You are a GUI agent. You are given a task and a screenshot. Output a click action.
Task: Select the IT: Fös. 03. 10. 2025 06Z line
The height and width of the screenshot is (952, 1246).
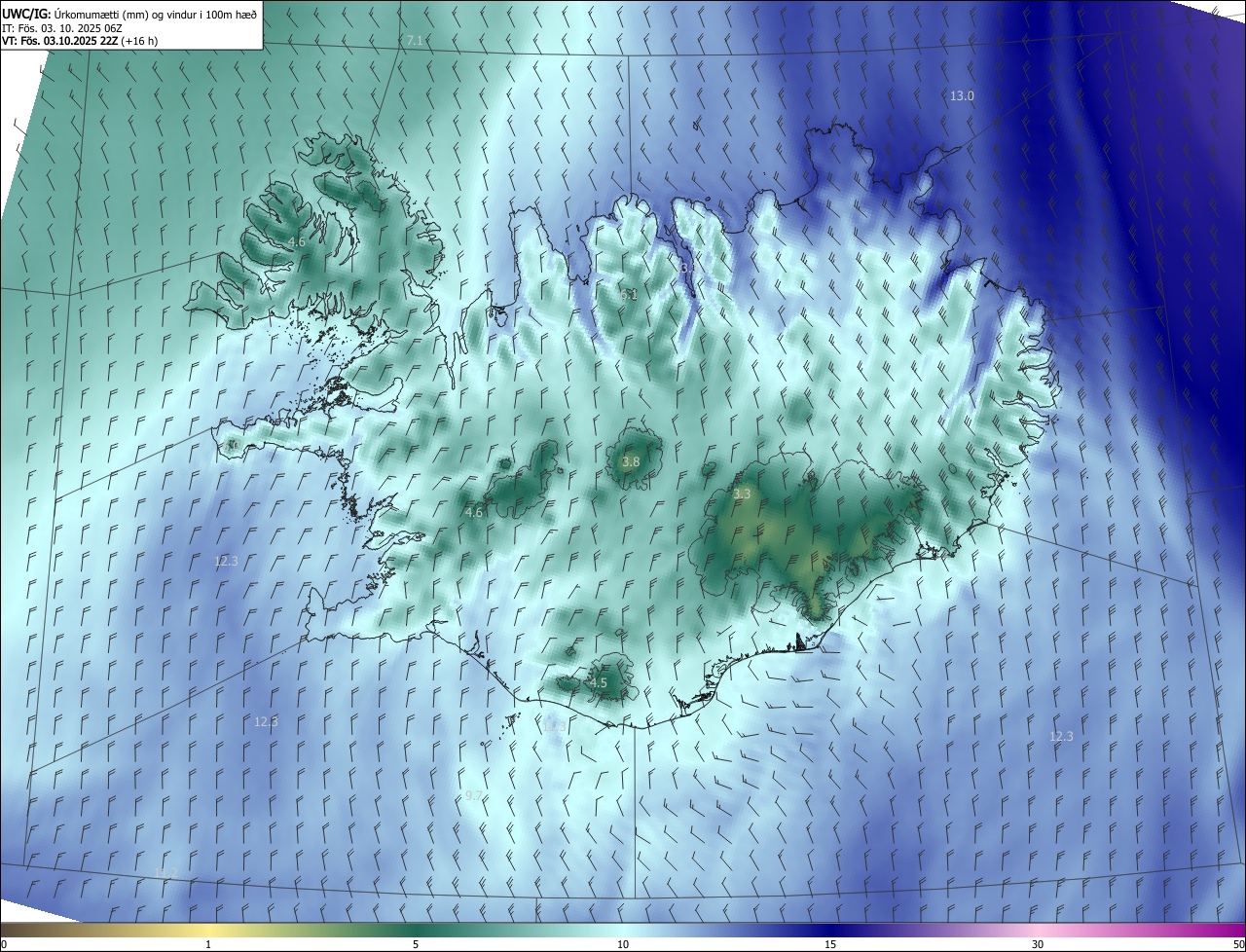click(x=62, y=27)
